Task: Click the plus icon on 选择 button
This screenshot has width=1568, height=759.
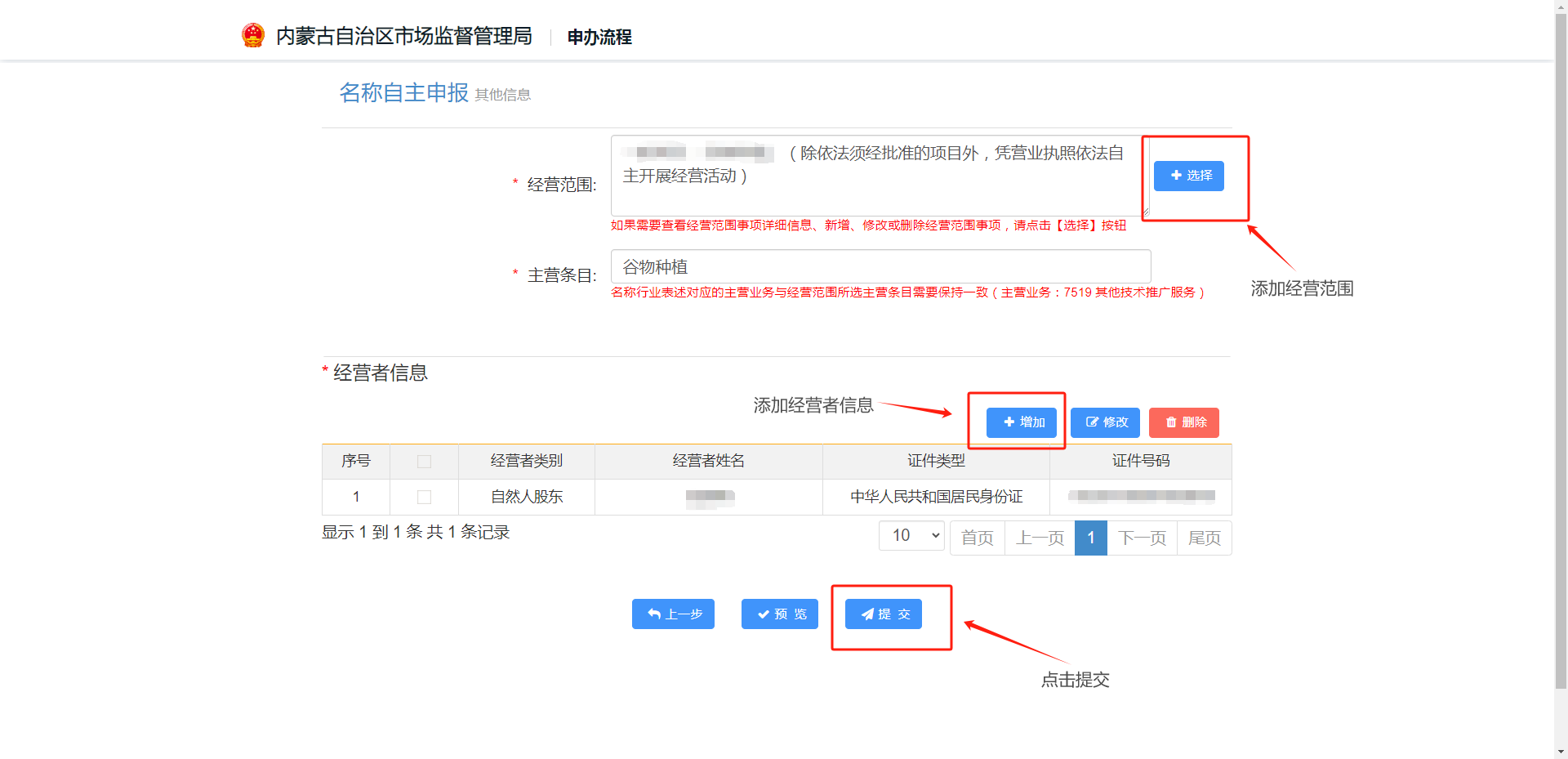Action: (1176, 176)
